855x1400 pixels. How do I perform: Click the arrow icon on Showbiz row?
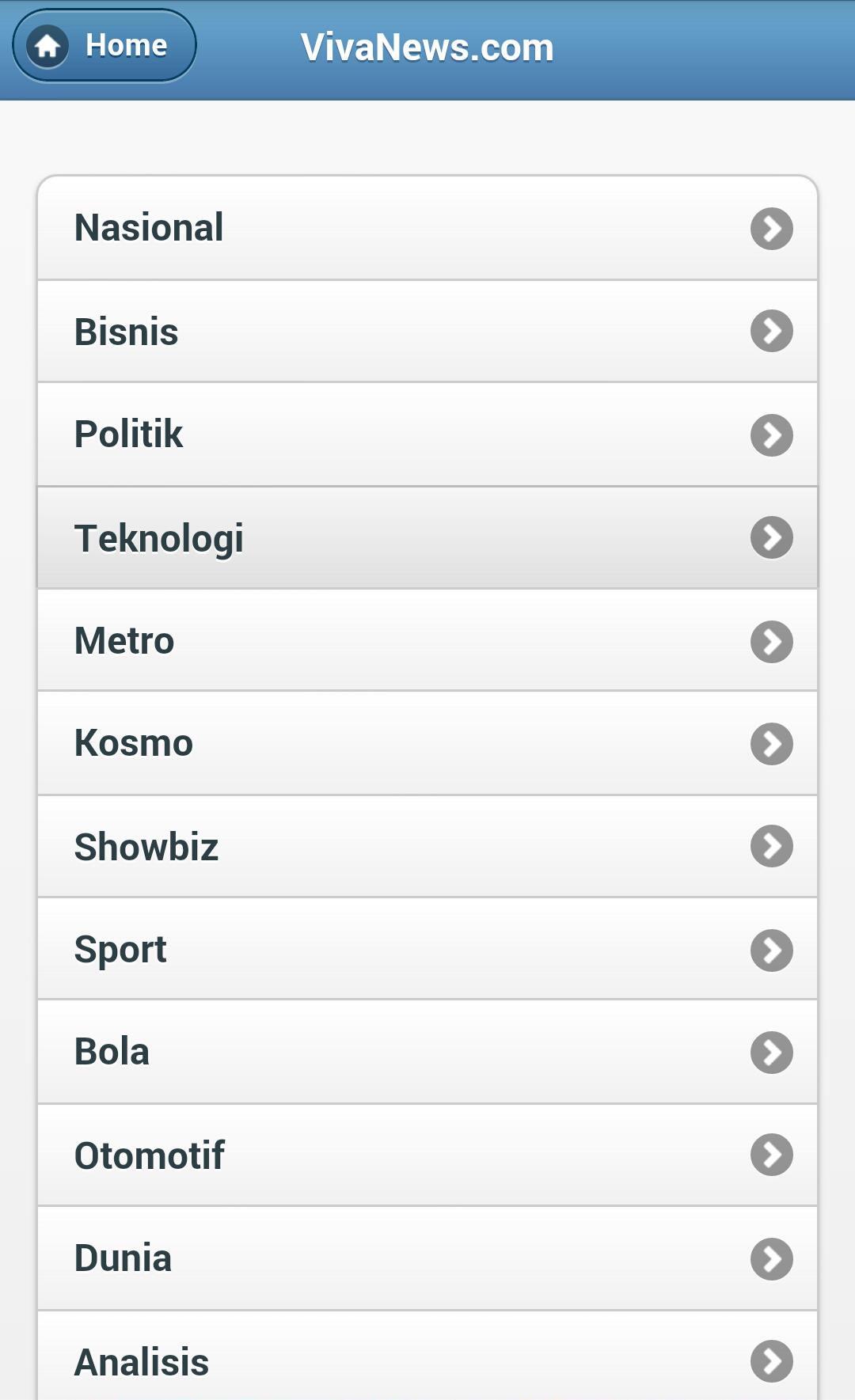(x=772, y=846)
